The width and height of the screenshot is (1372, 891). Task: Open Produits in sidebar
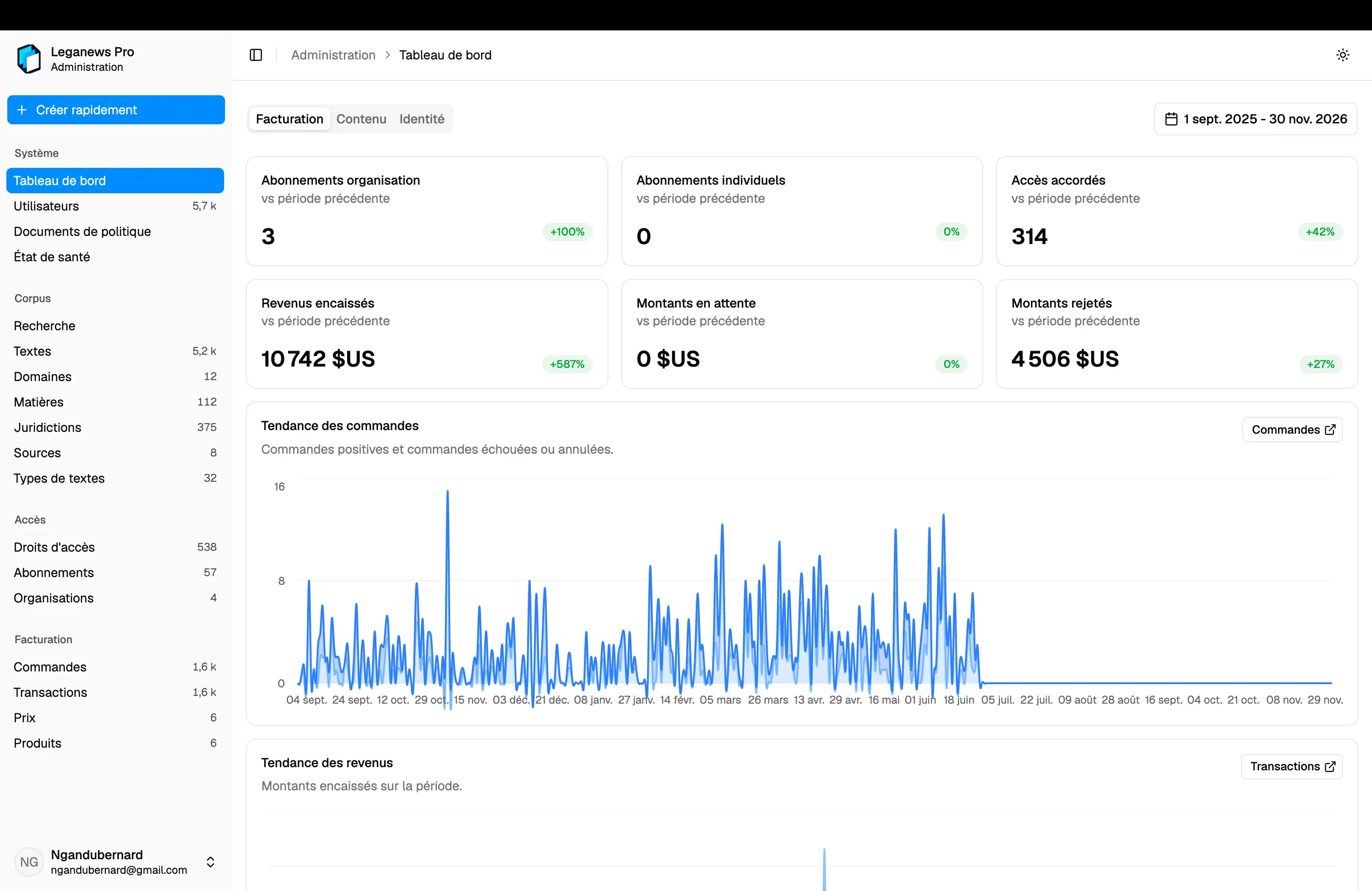click(x=115, y=743)
